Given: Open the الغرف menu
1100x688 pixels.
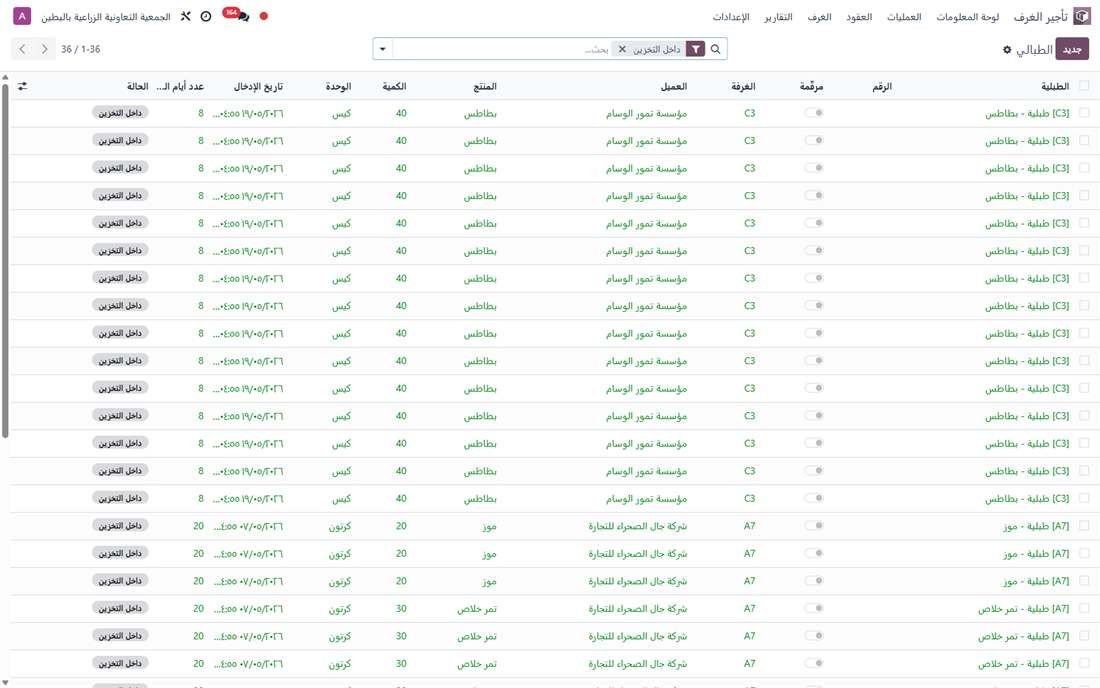Looking at the screenshot, I should click(819, 16).
